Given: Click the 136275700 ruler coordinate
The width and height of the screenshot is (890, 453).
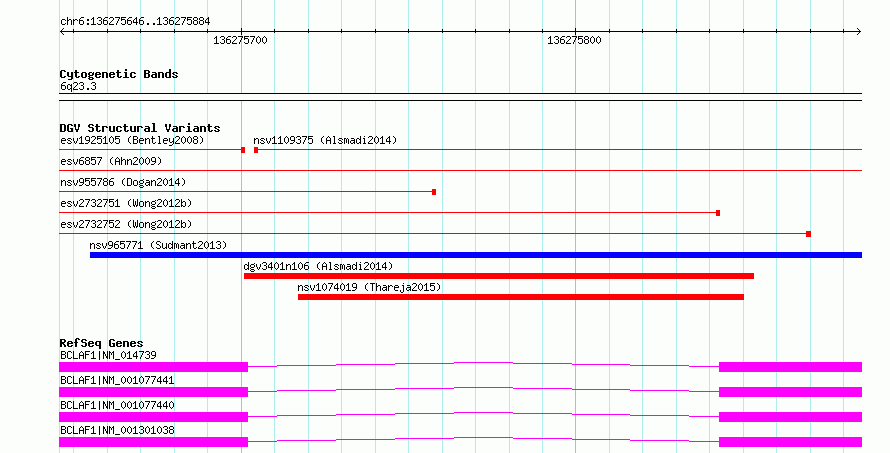Looking at the screenshot, I should point(240,40).
